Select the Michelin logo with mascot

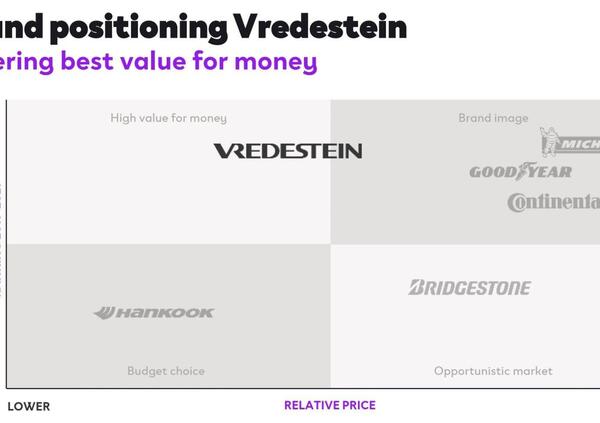[570, 142]
